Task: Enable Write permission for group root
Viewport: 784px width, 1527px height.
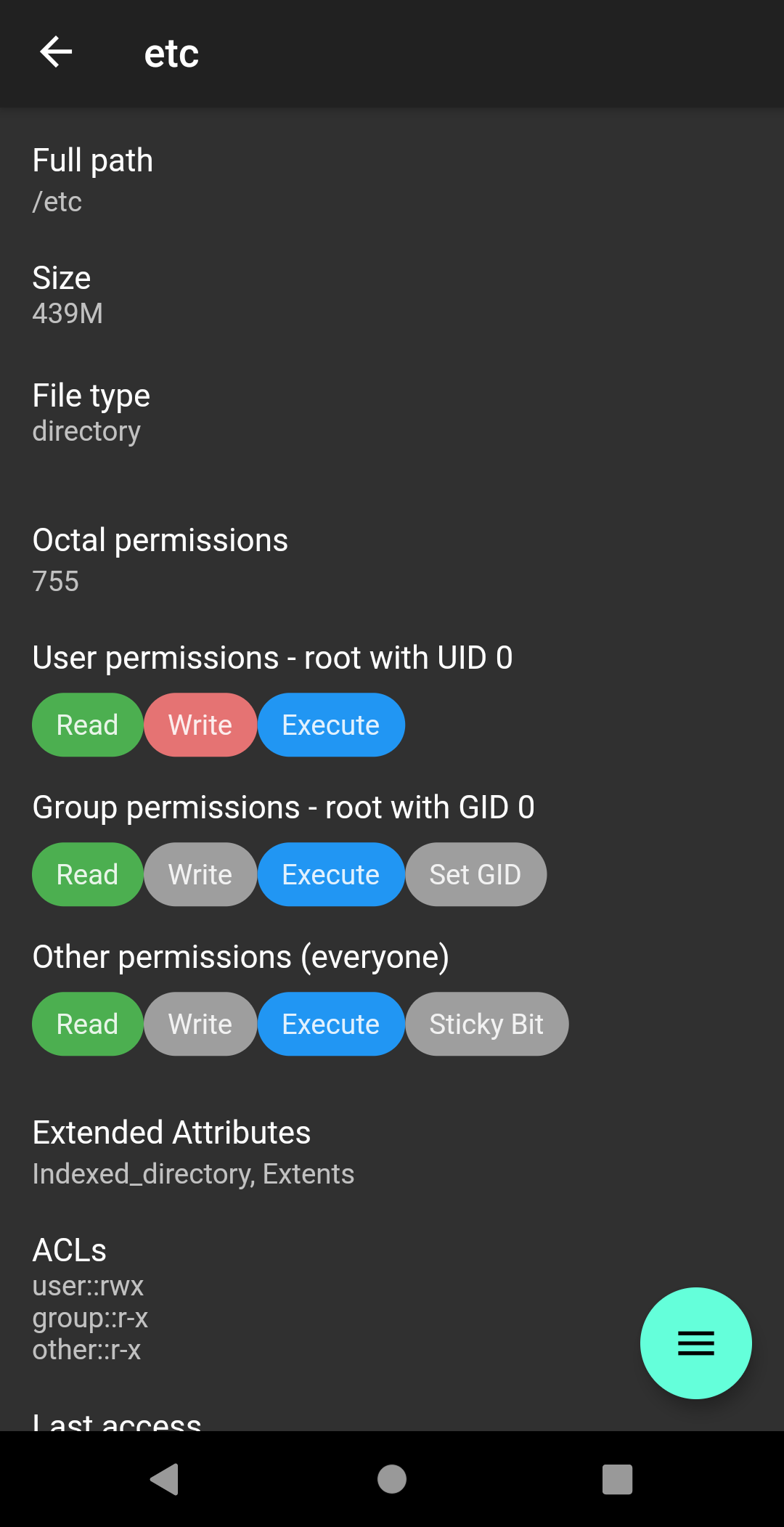Action: pos(200,874)
